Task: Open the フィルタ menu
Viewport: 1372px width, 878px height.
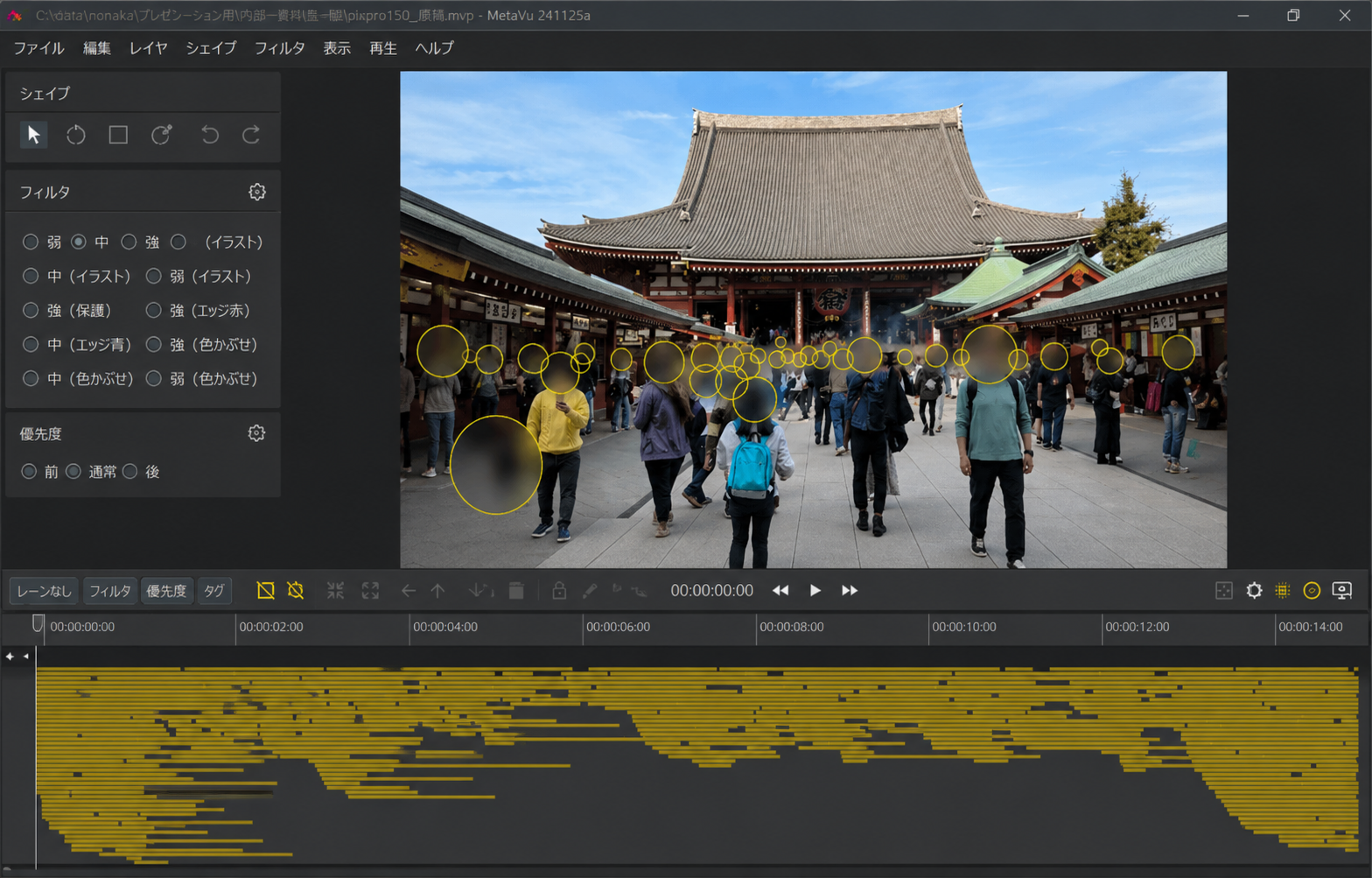Action: (x=279, y=48)
